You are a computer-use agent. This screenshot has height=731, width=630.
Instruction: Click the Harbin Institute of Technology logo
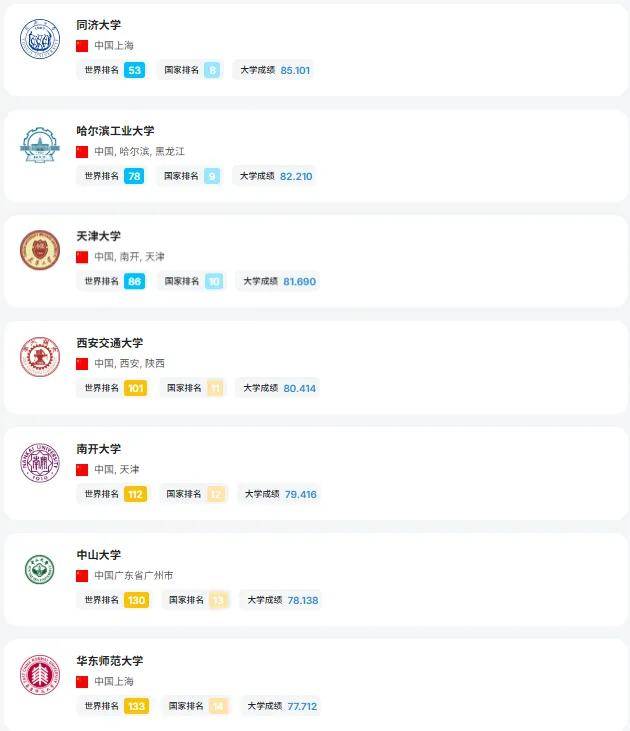(40, 145)
